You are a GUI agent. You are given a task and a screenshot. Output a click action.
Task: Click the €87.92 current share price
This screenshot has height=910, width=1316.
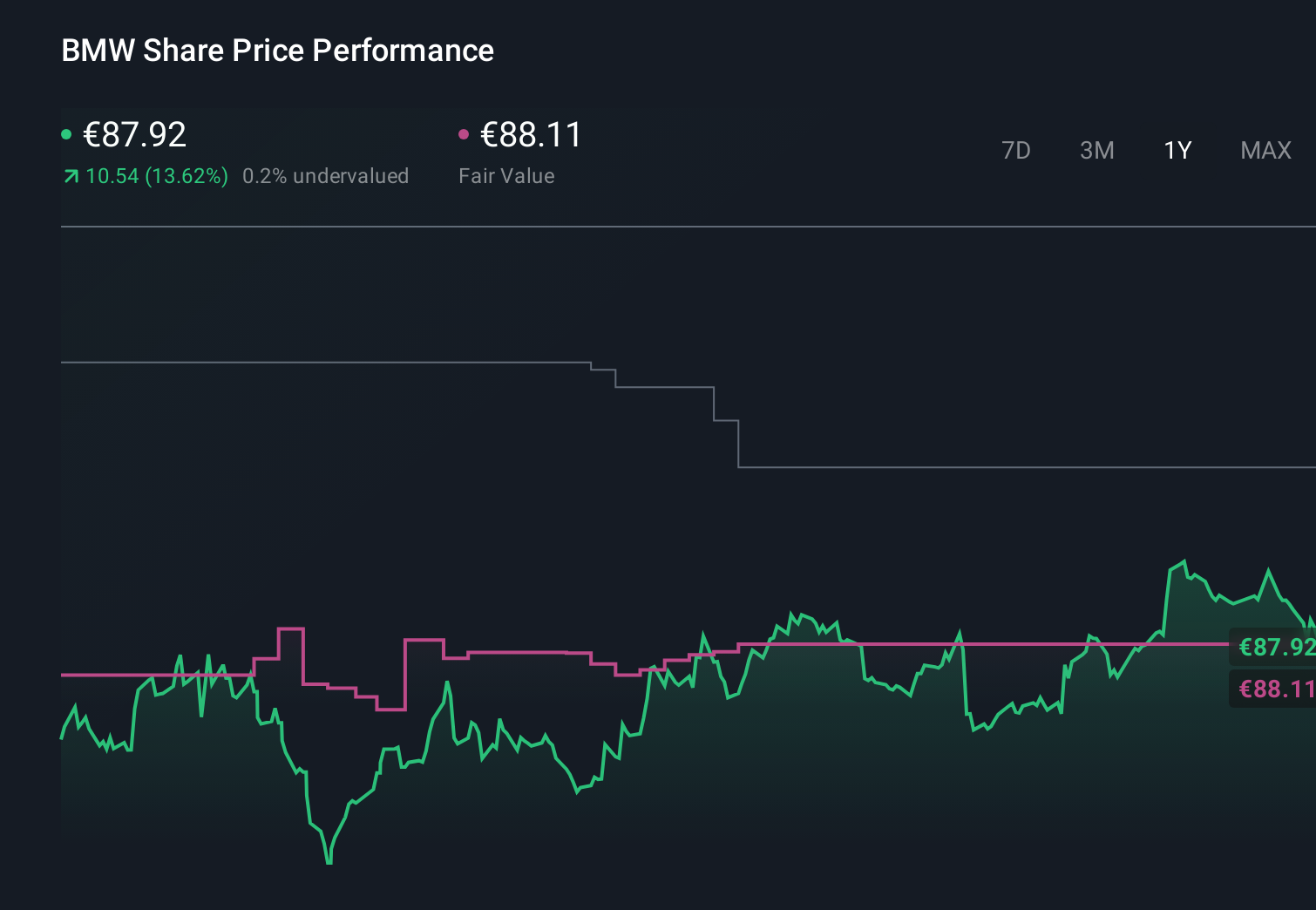pos(134,134)
